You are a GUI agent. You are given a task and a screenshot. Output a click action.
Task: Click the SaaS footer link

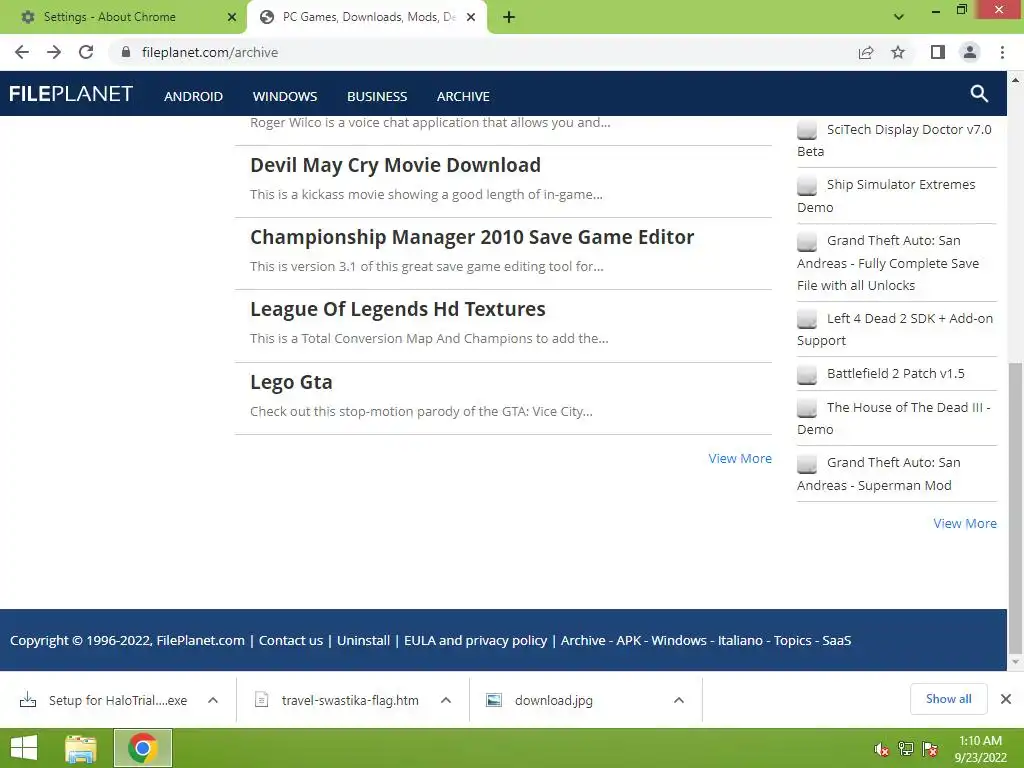[x=837, y=640]
